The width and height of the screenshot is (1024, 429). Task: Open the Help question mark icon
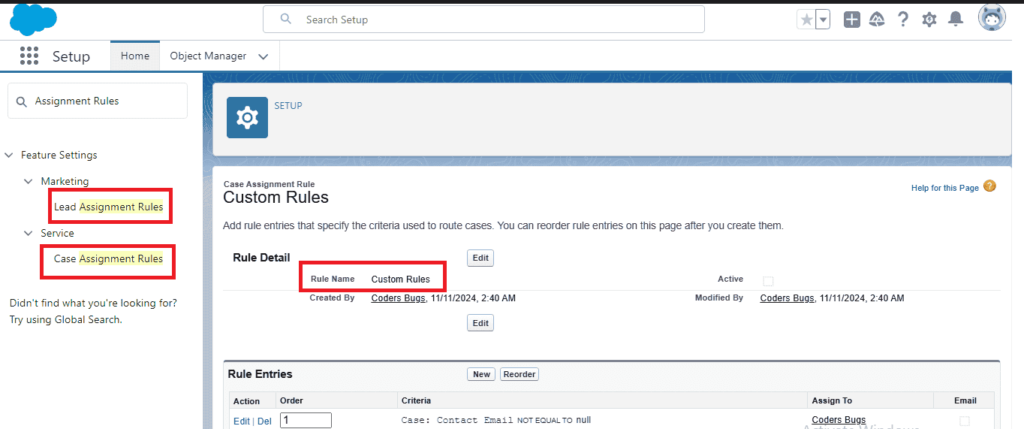point(903,20)
